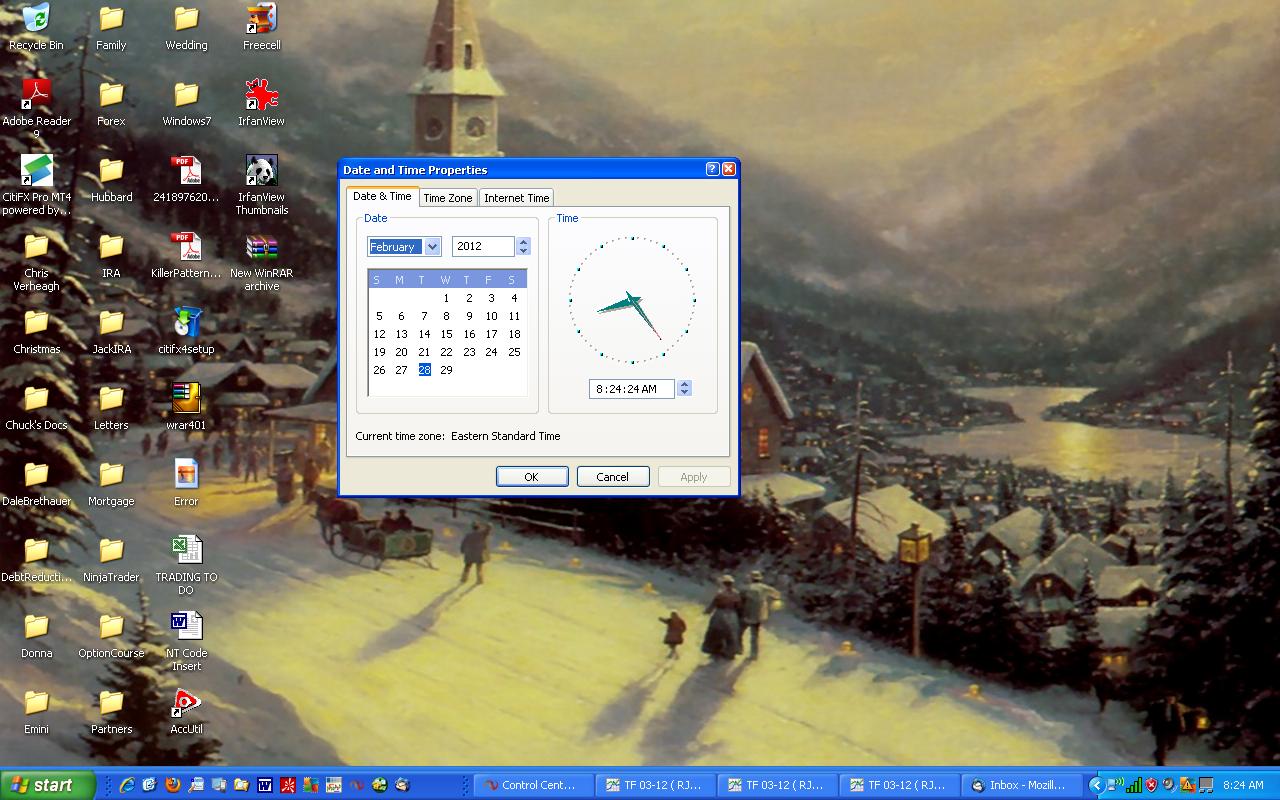
Task: Select the IrfanView desktop shortcut with red splat
Action: click(x=261, y=103)
